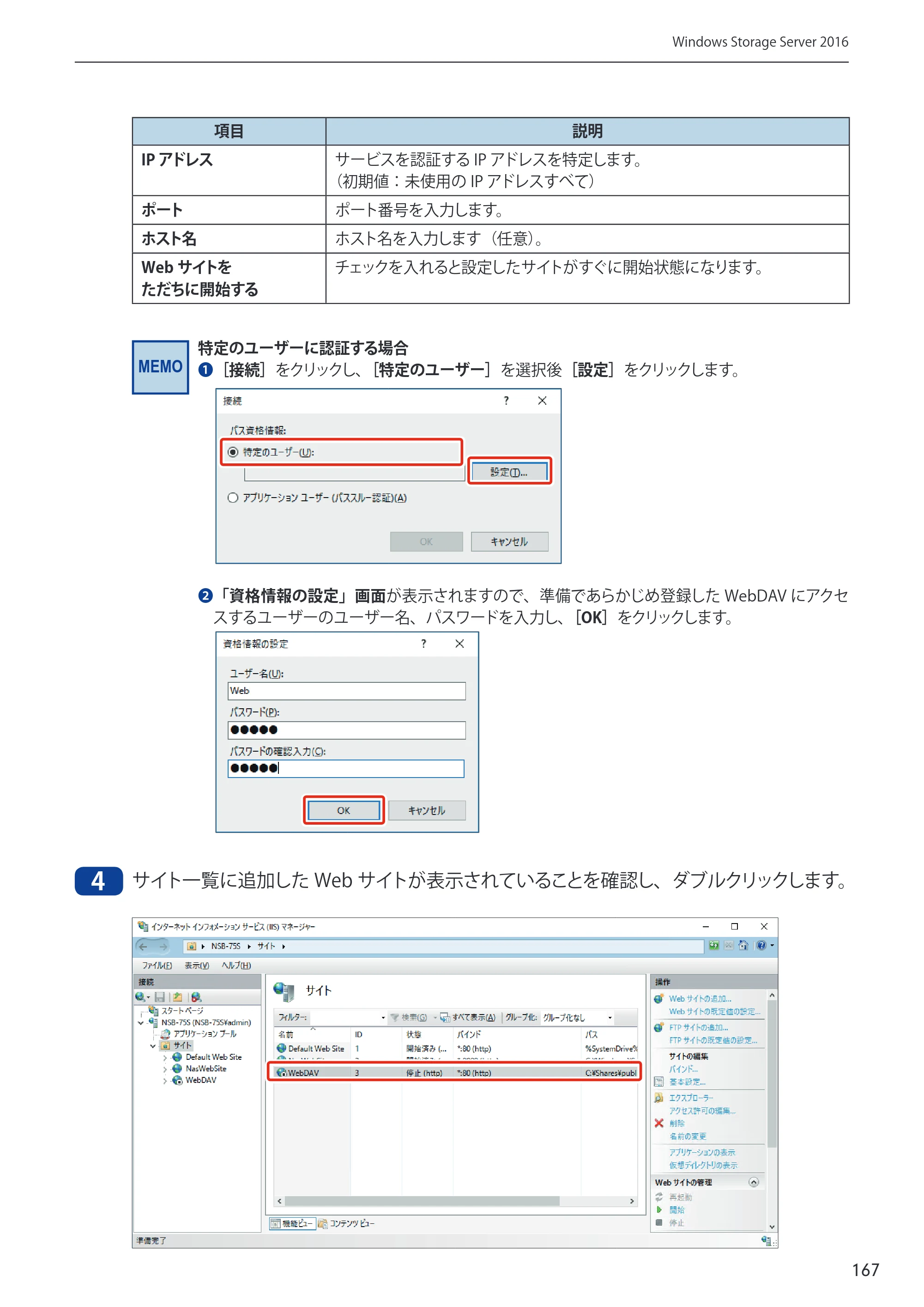Click the バインド... action link

click(683, 1069)
